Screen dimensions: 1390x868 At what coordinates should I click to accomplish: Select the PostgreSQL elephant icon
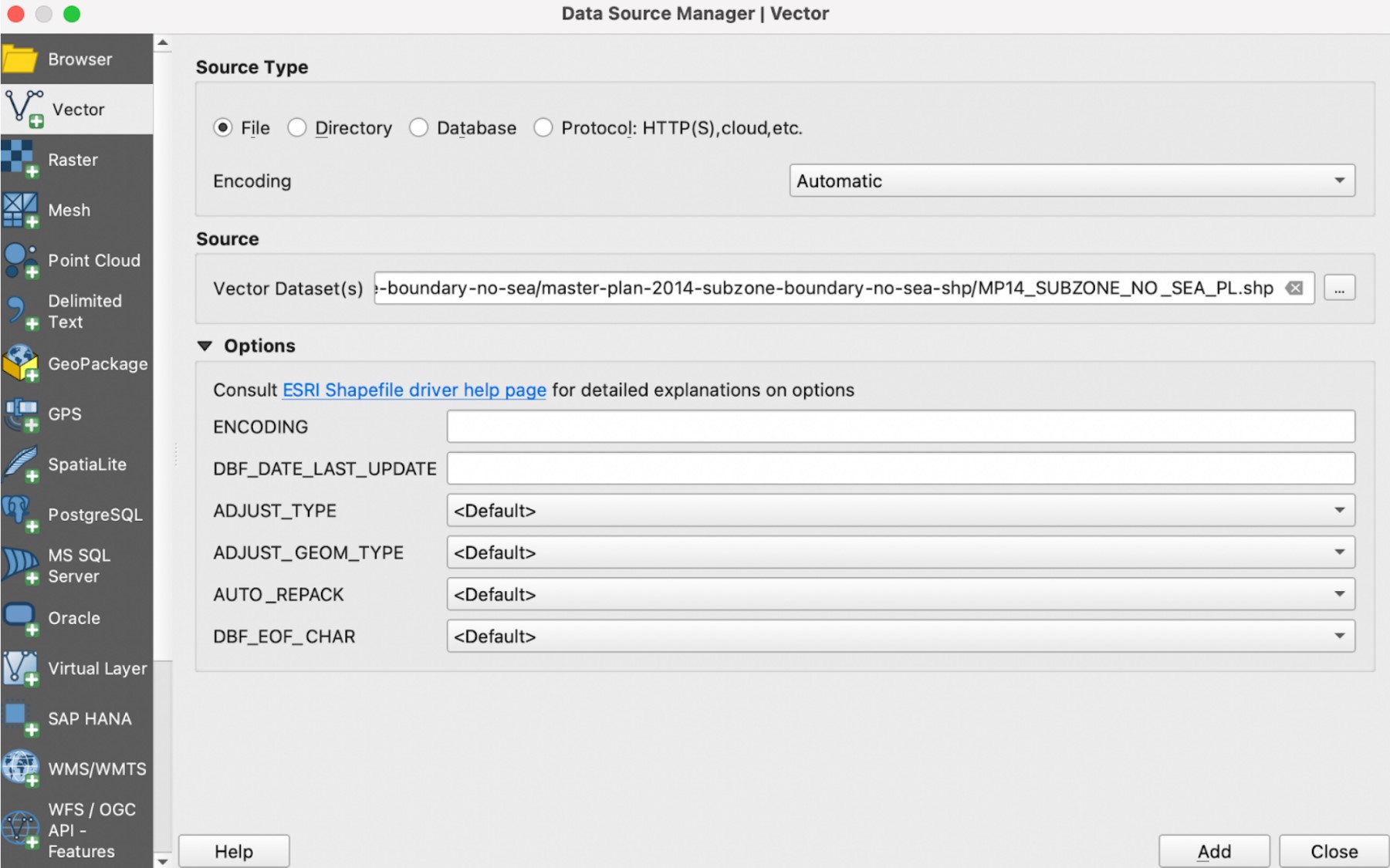pyautogui.click(x=20, y=514)
